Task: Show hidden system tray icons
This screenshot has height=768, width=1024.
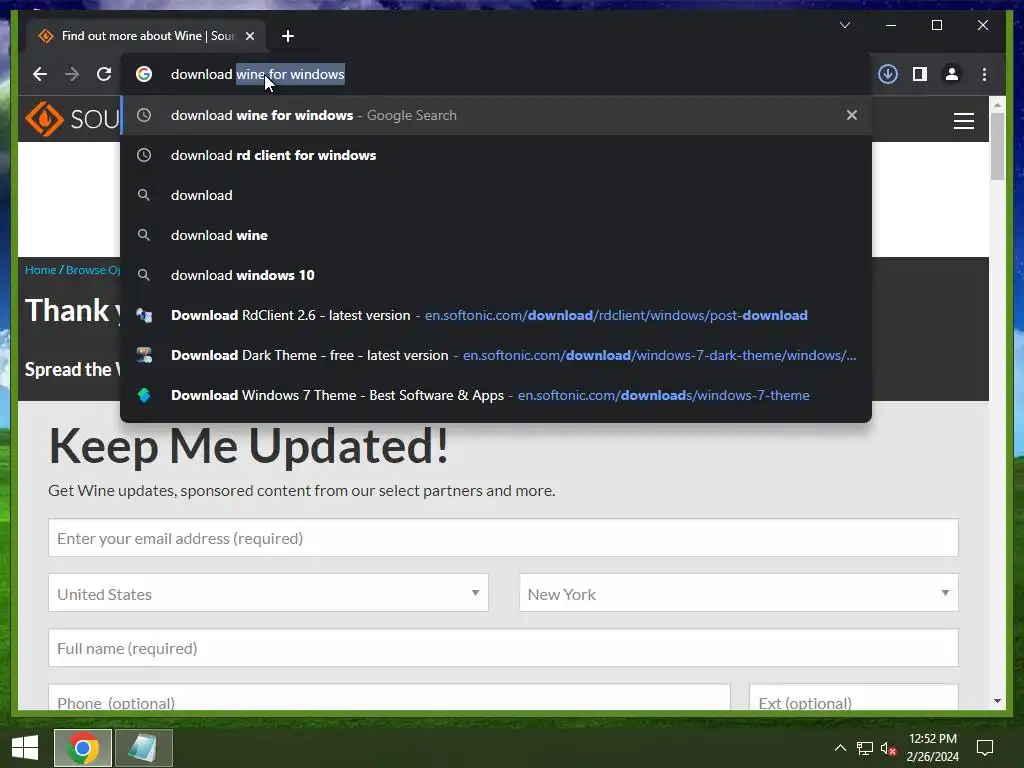Action: click(840, 748)
